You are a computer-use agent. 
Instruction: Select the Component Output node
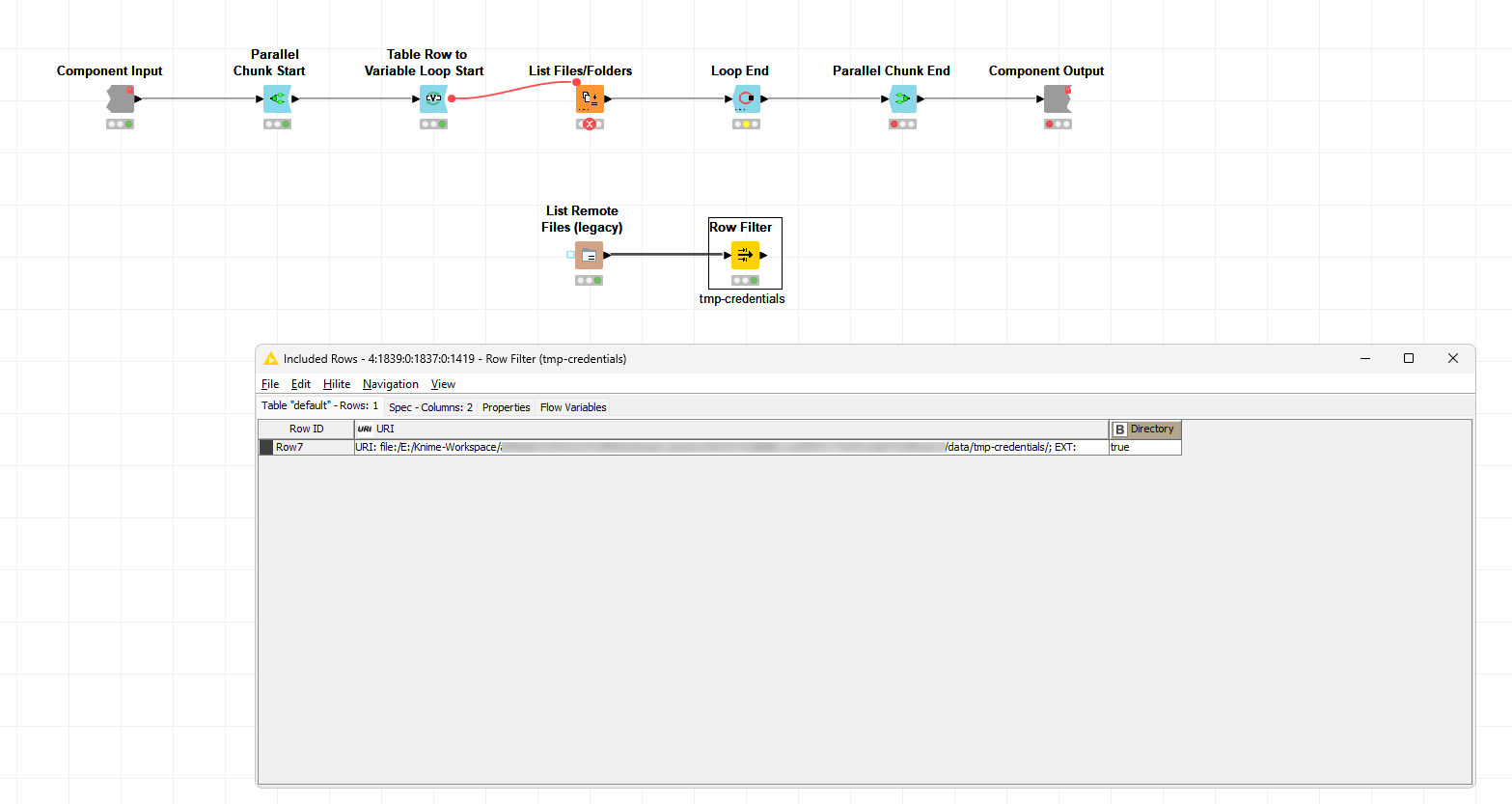tap(1058, 98)
